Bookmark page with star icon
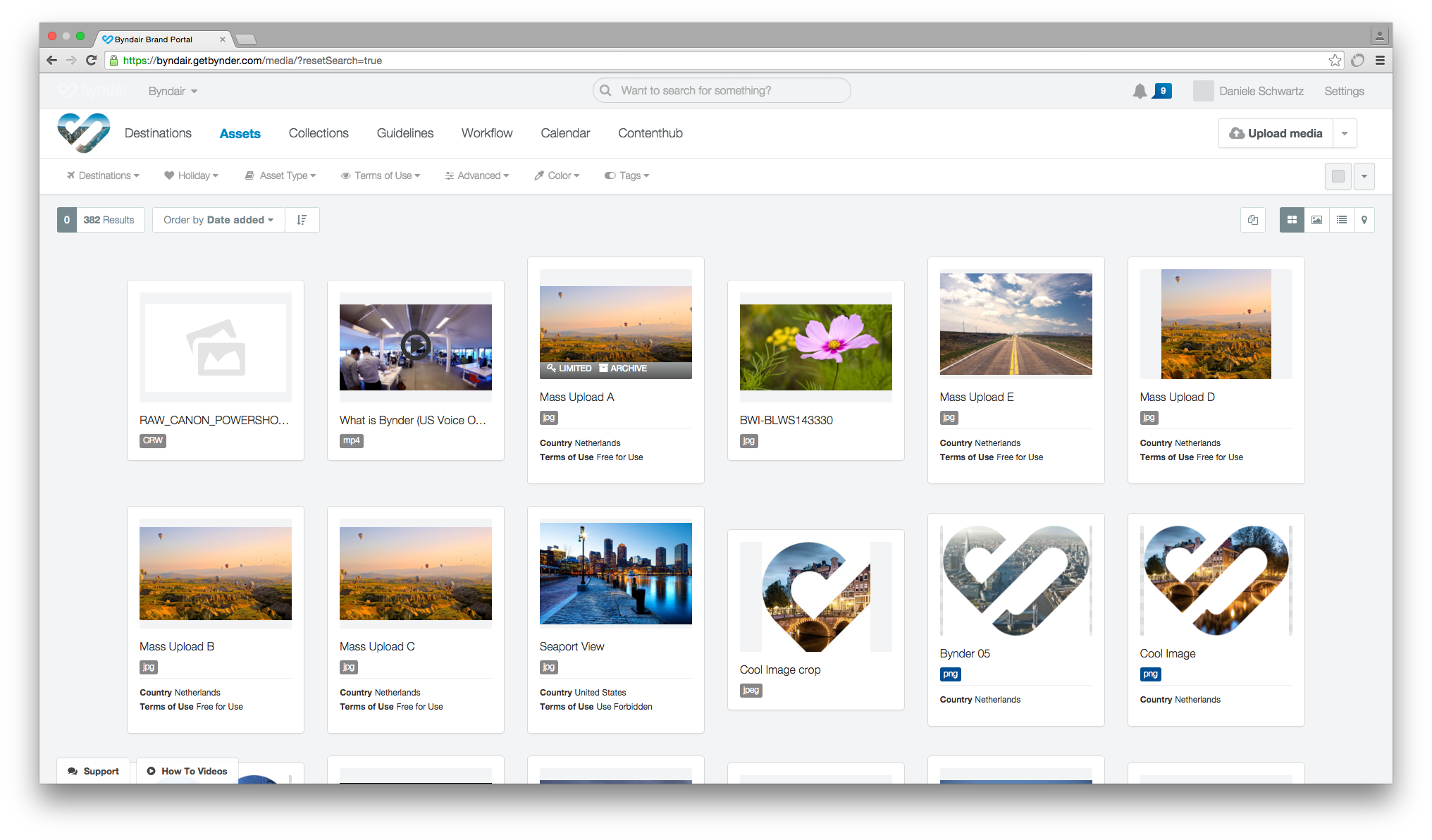The width and height of the screenshot is (1432, 840). (1335, 61)
